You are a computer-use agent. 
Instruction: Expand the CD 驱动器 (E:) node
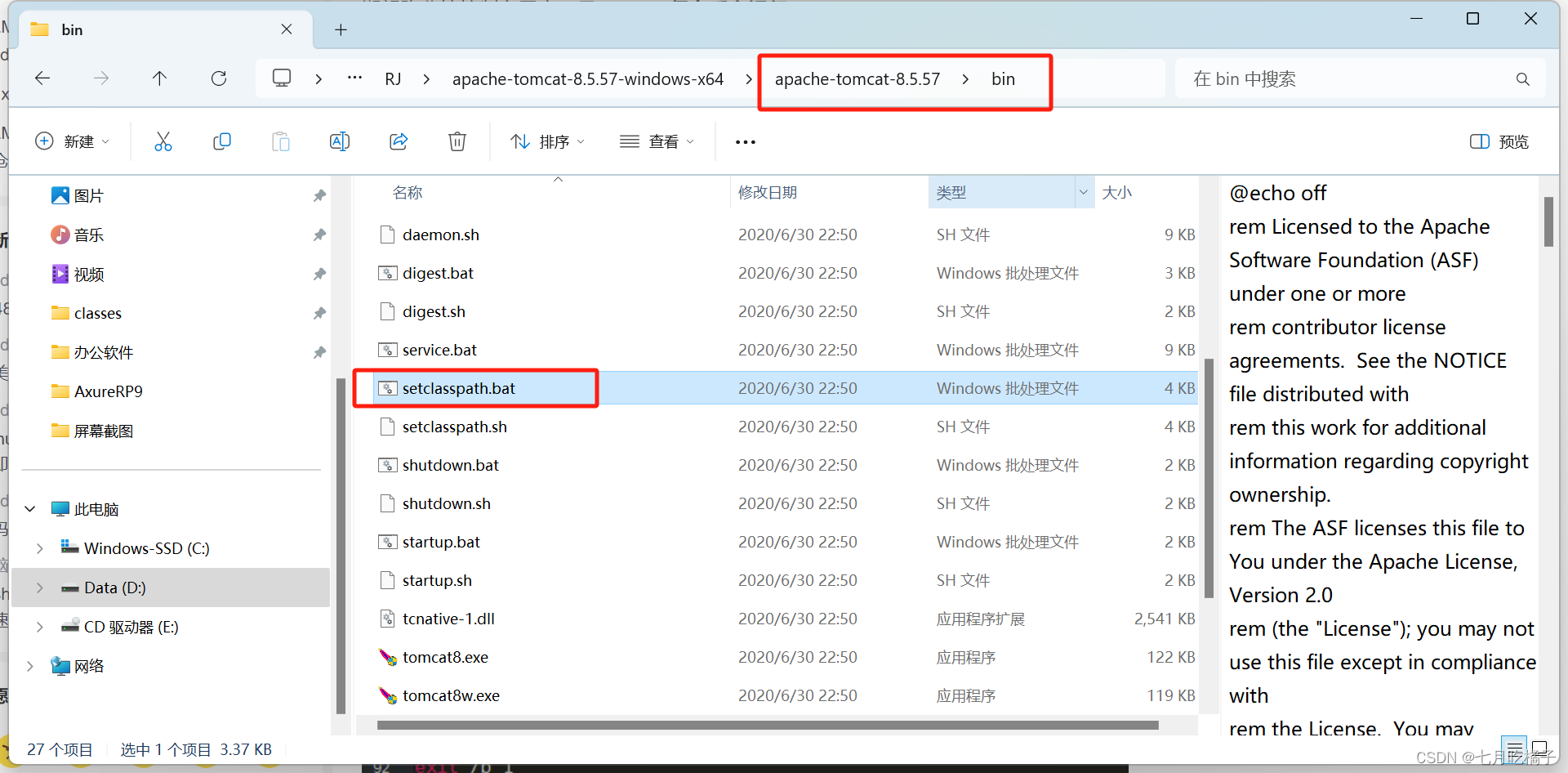[x=40, y=627]
